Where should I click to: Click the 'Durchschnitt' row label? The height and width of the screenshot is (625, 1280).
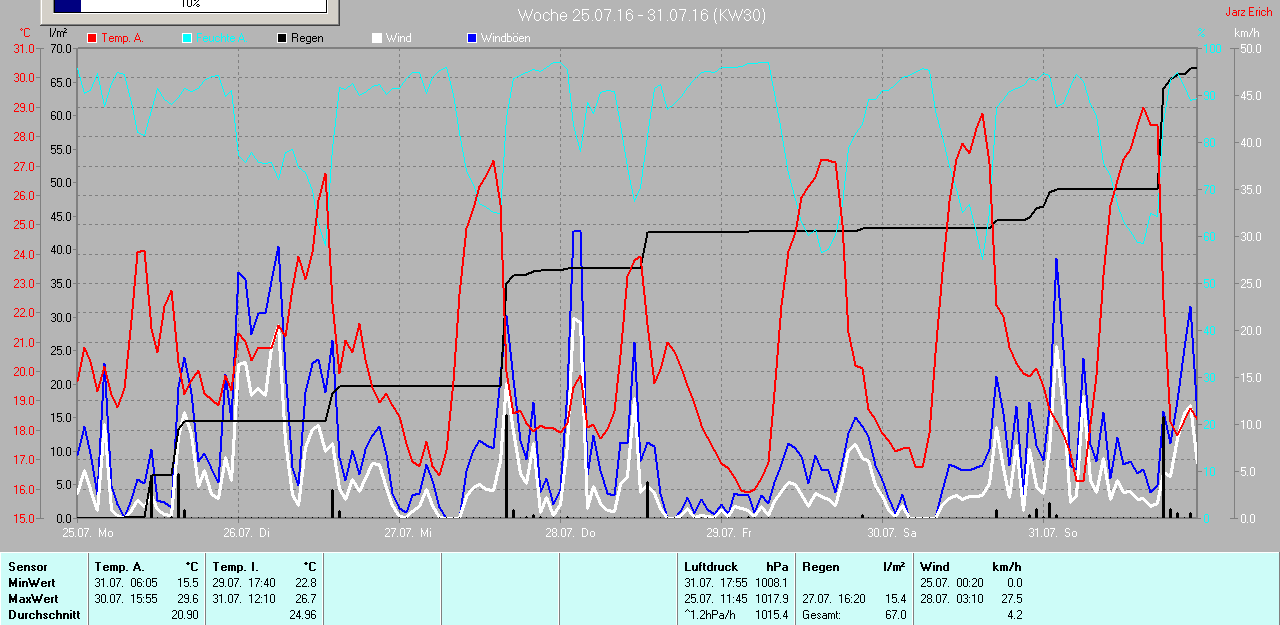[x=44, y=615]
